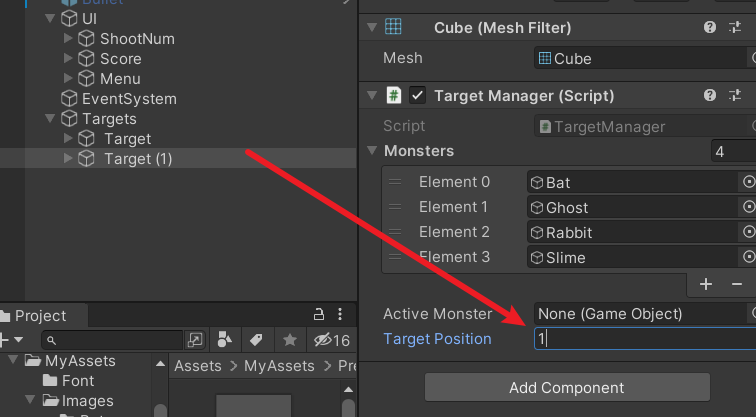The image size is (756, 417).
Task: Collapse the Targets hierarchy group
Action: pos(50,118)
